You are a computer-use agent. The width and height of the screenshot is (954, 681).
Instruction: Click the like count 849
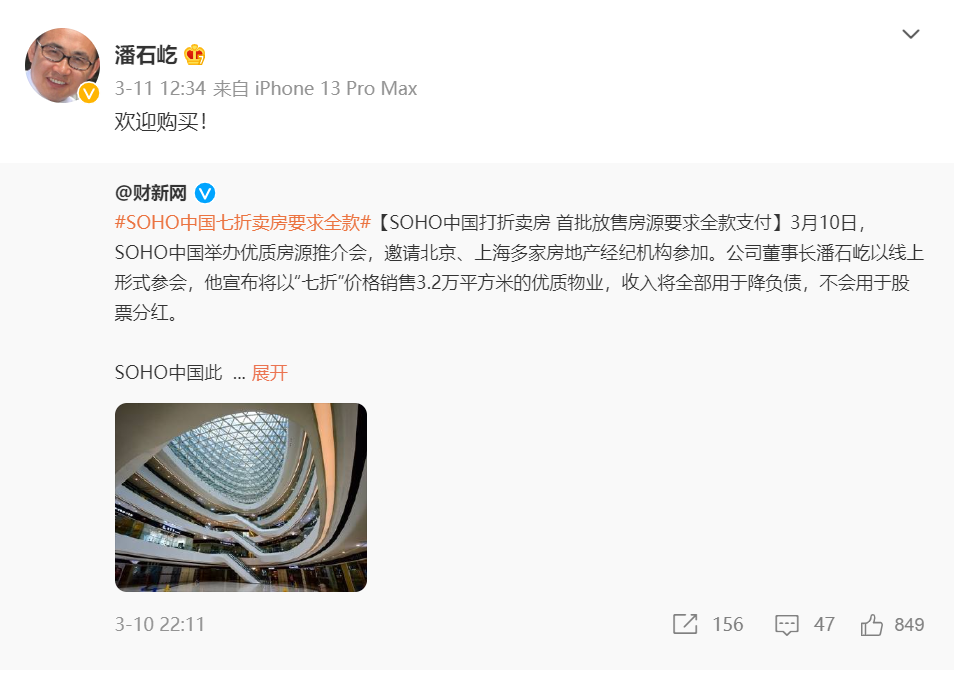pos(909,624)
